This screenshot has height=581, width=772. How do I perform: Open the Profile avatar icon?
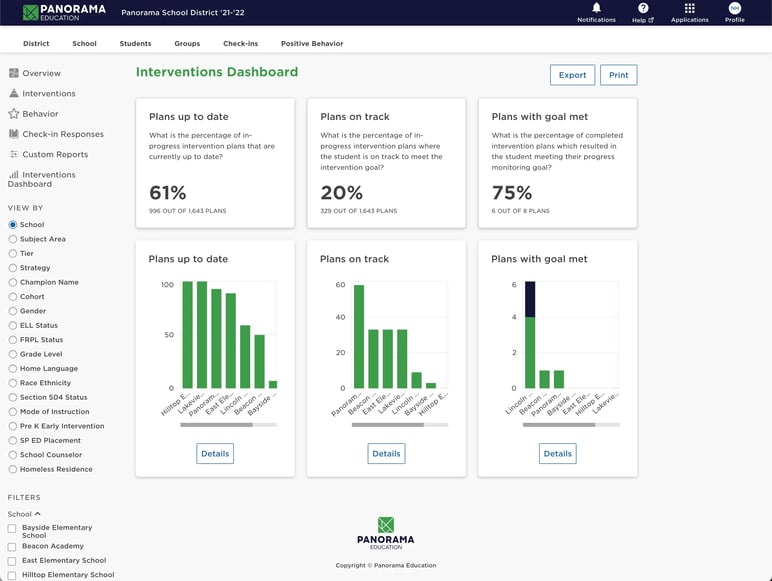[735, 8]
